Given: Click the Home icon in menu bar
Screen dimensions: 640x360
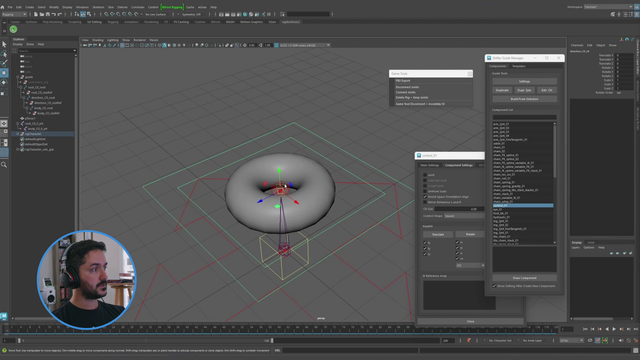Looking at the screenshot, I should pos(2,7).
